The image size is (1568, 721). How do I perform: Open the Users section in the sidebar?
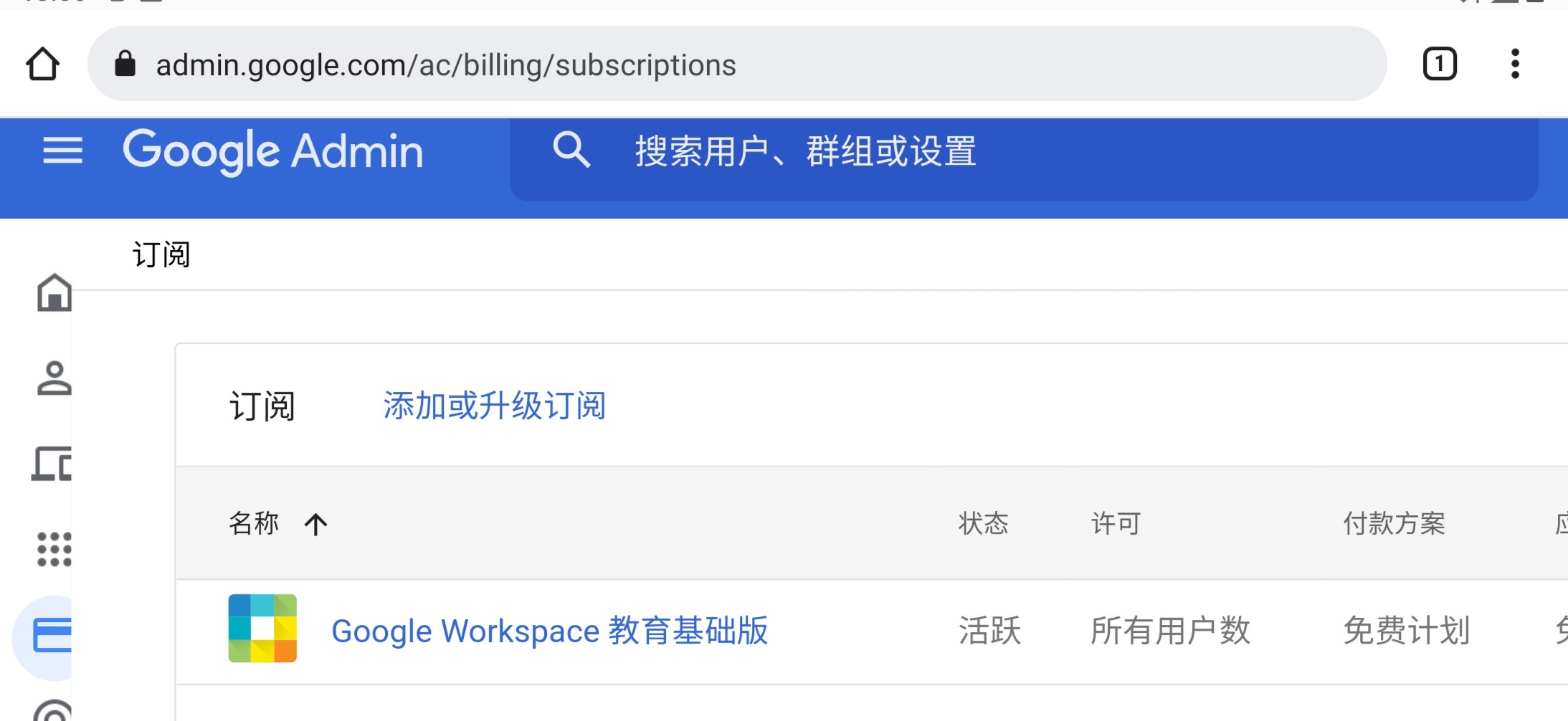(x=54, y=378)
